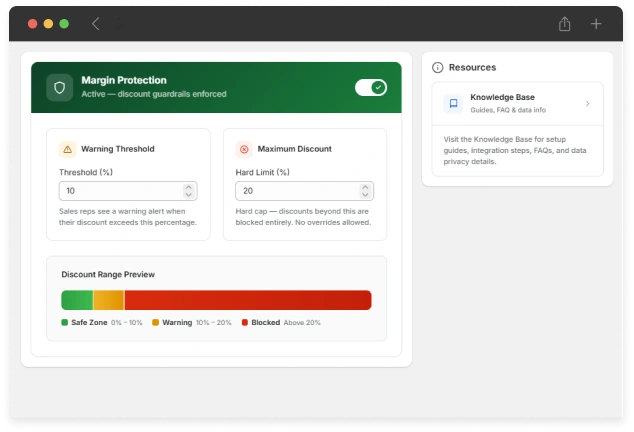Screen dimensions: 634x432
Task: Click the 'Warning Threshold' card title
Action: click(x=118, y=149)
